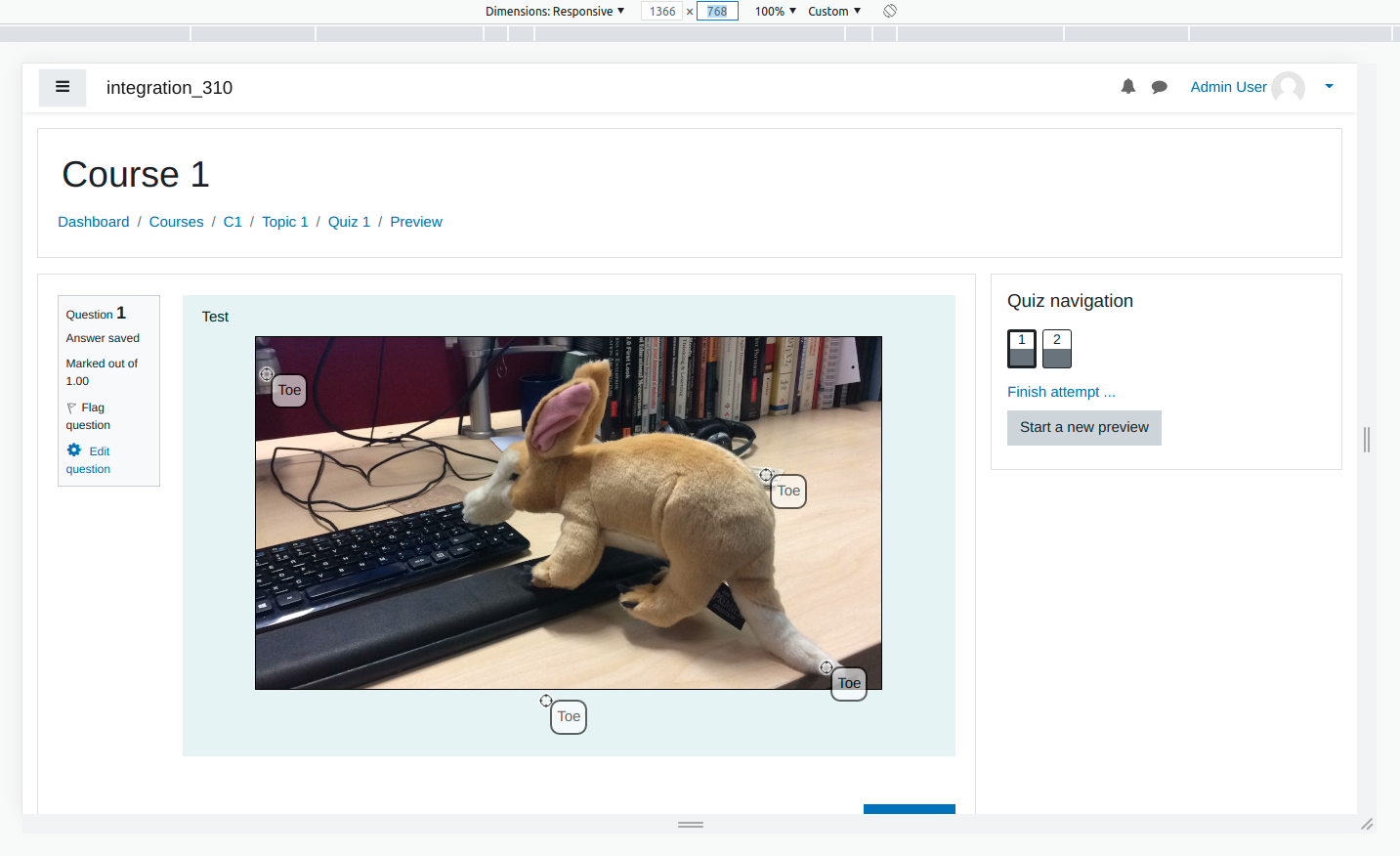Expand the user menu caret
Viewport: 1400px width, 856px height.
coord(1329,87)
